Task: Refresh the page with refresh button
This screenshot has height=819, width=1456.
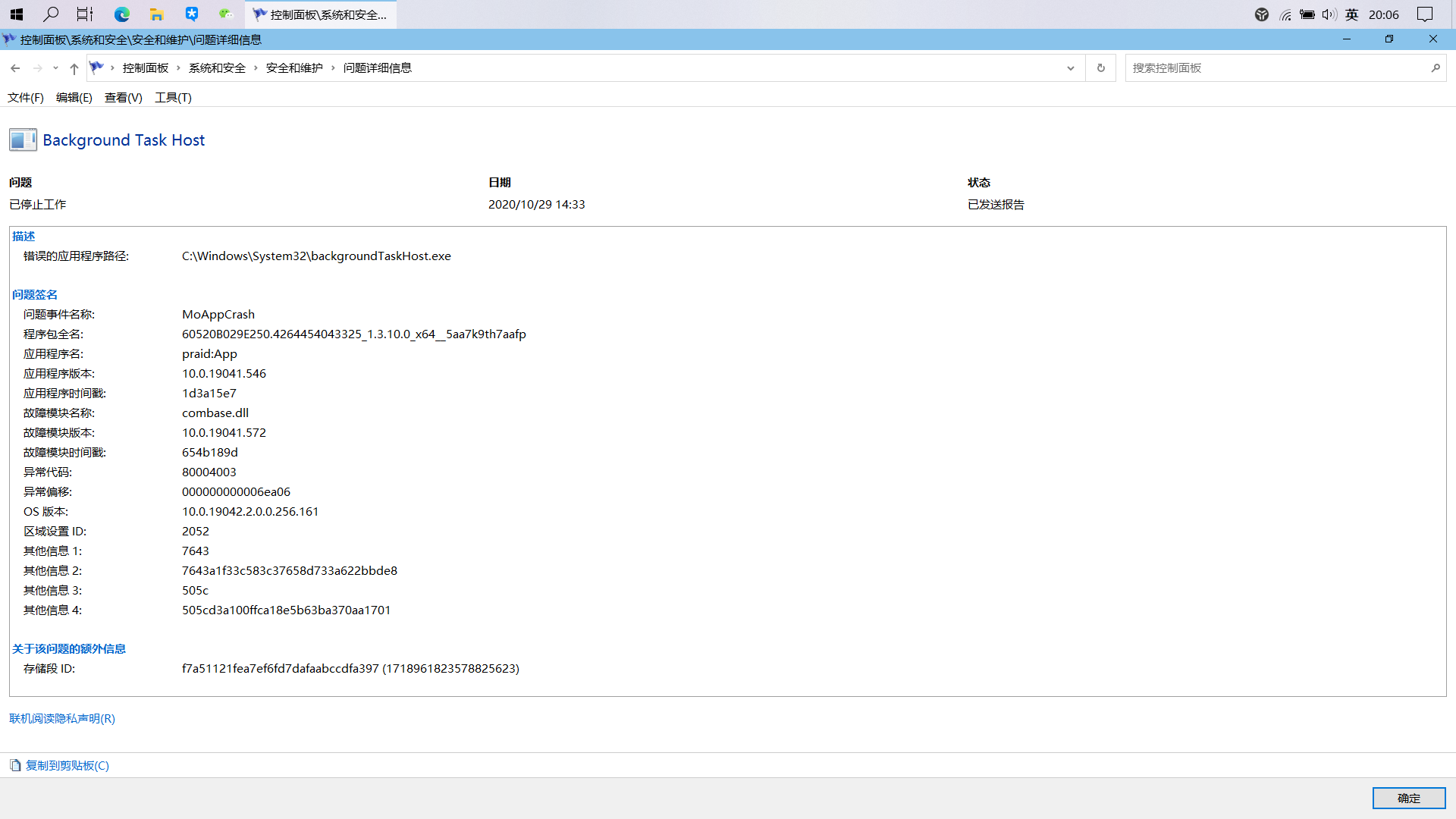Action: (x=1101, y=68)
